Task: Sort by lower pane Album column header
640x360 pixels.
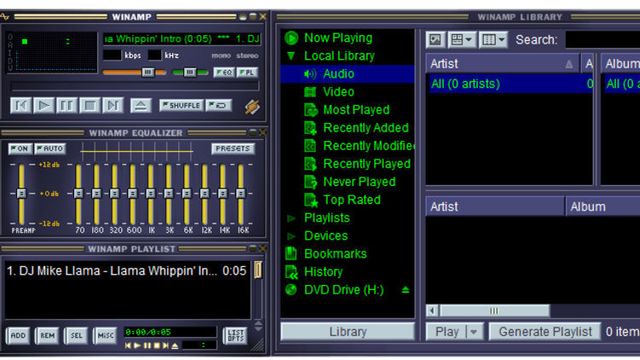Action: pos(603,207)
